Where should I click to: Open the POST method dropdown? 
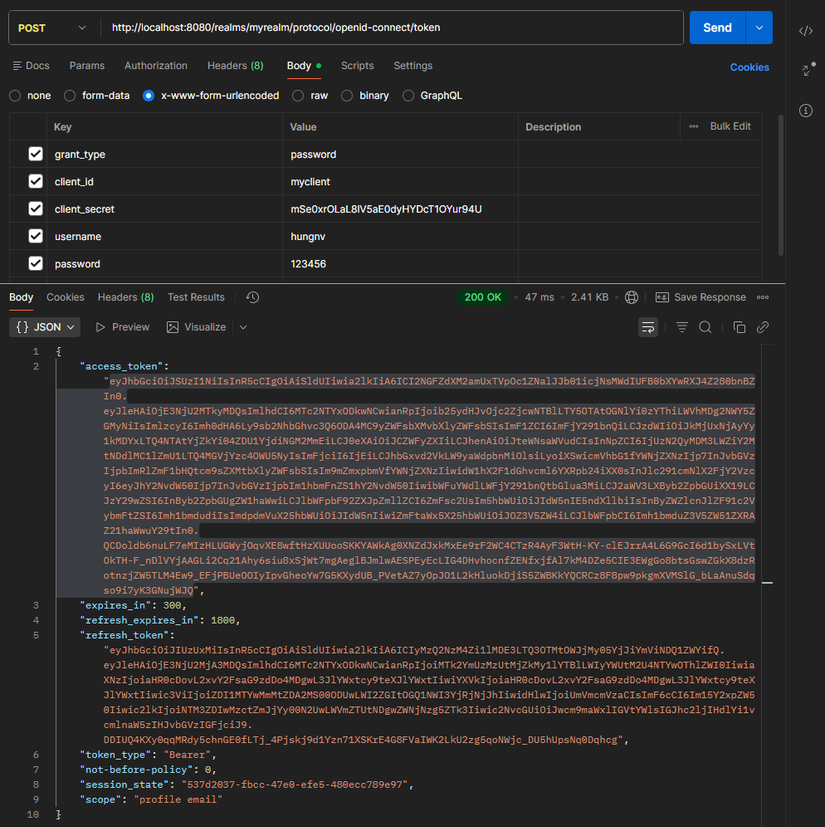52,28
